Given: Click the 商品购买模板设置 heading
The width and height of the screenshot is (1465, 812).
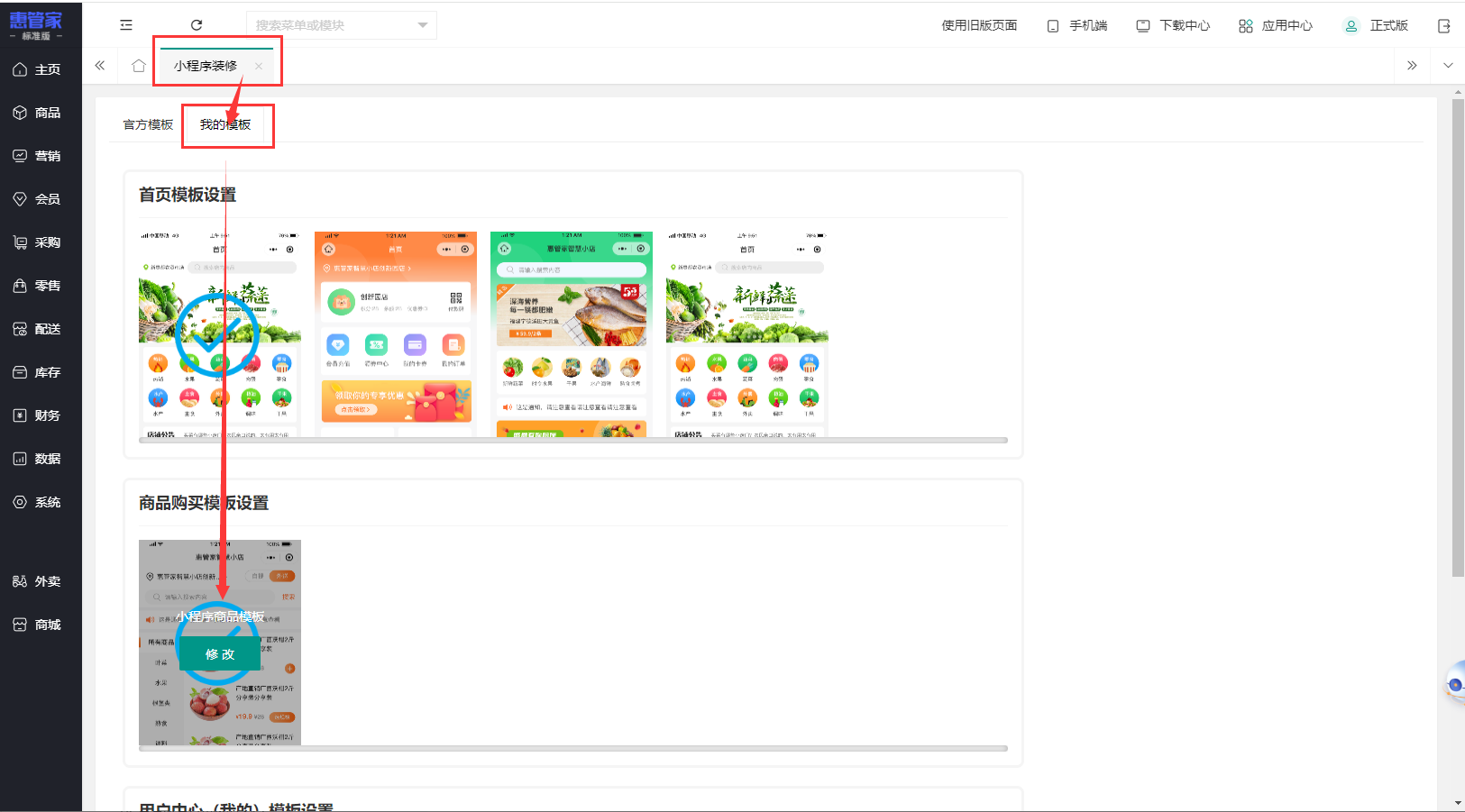Looking at the screenshot, I should click(x=204, y=503).
